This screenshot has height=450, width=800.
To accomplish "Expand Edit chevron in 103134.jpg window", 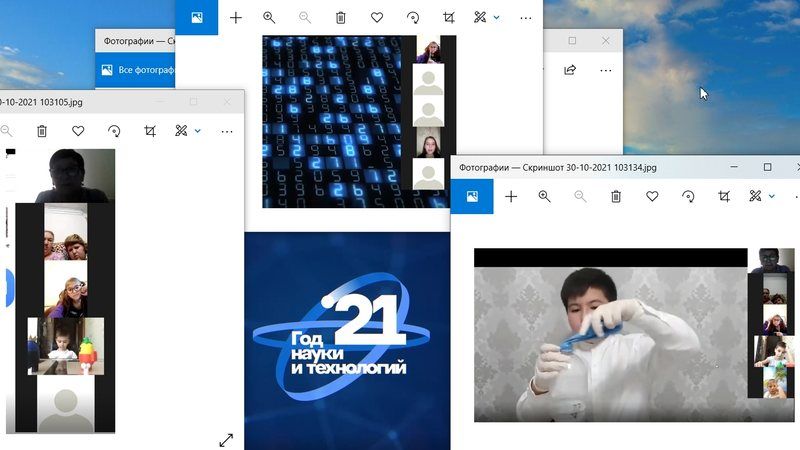I will pos(772,196).
